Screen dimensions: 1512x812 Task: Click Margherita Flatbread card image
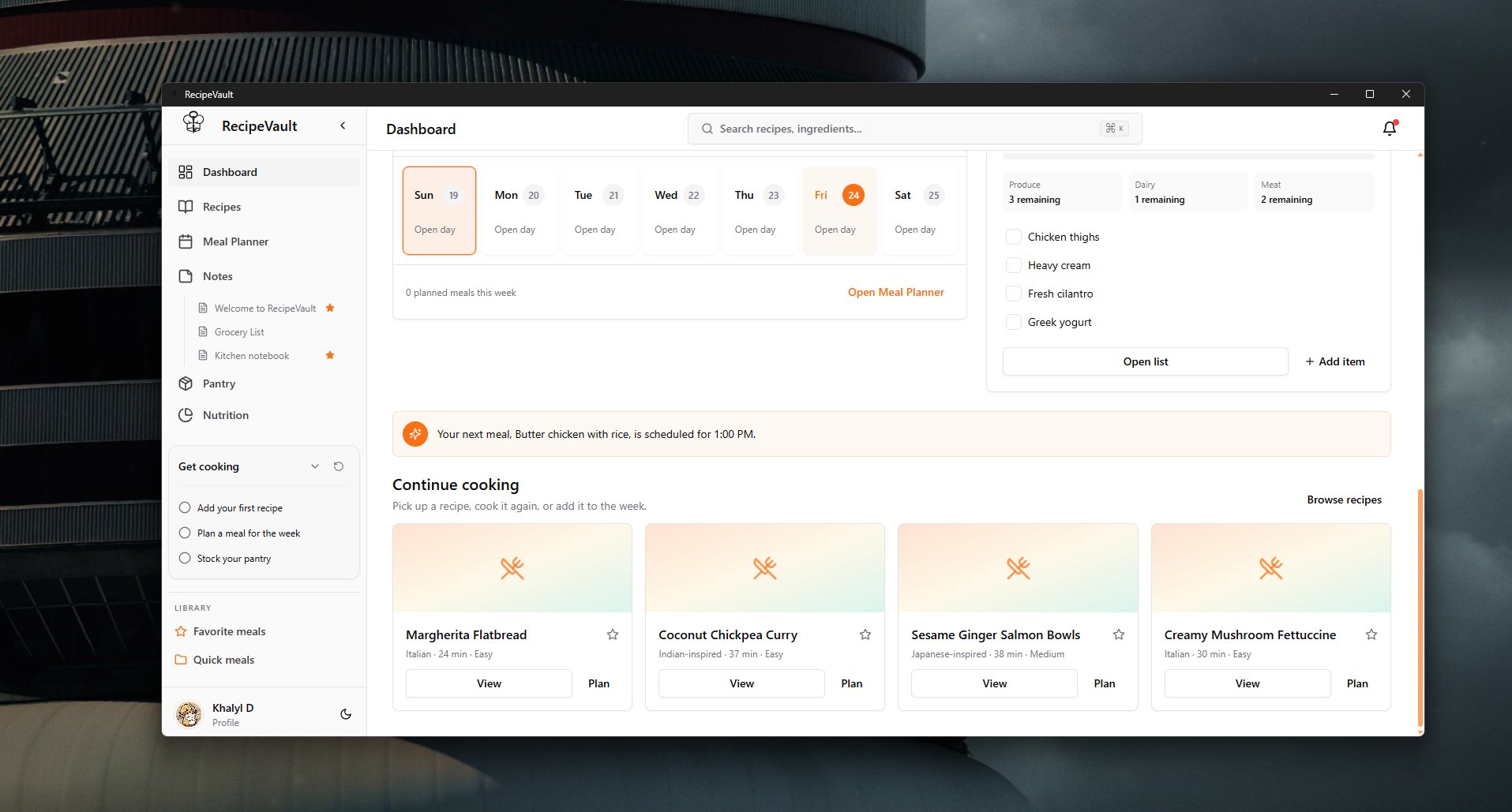512,568
